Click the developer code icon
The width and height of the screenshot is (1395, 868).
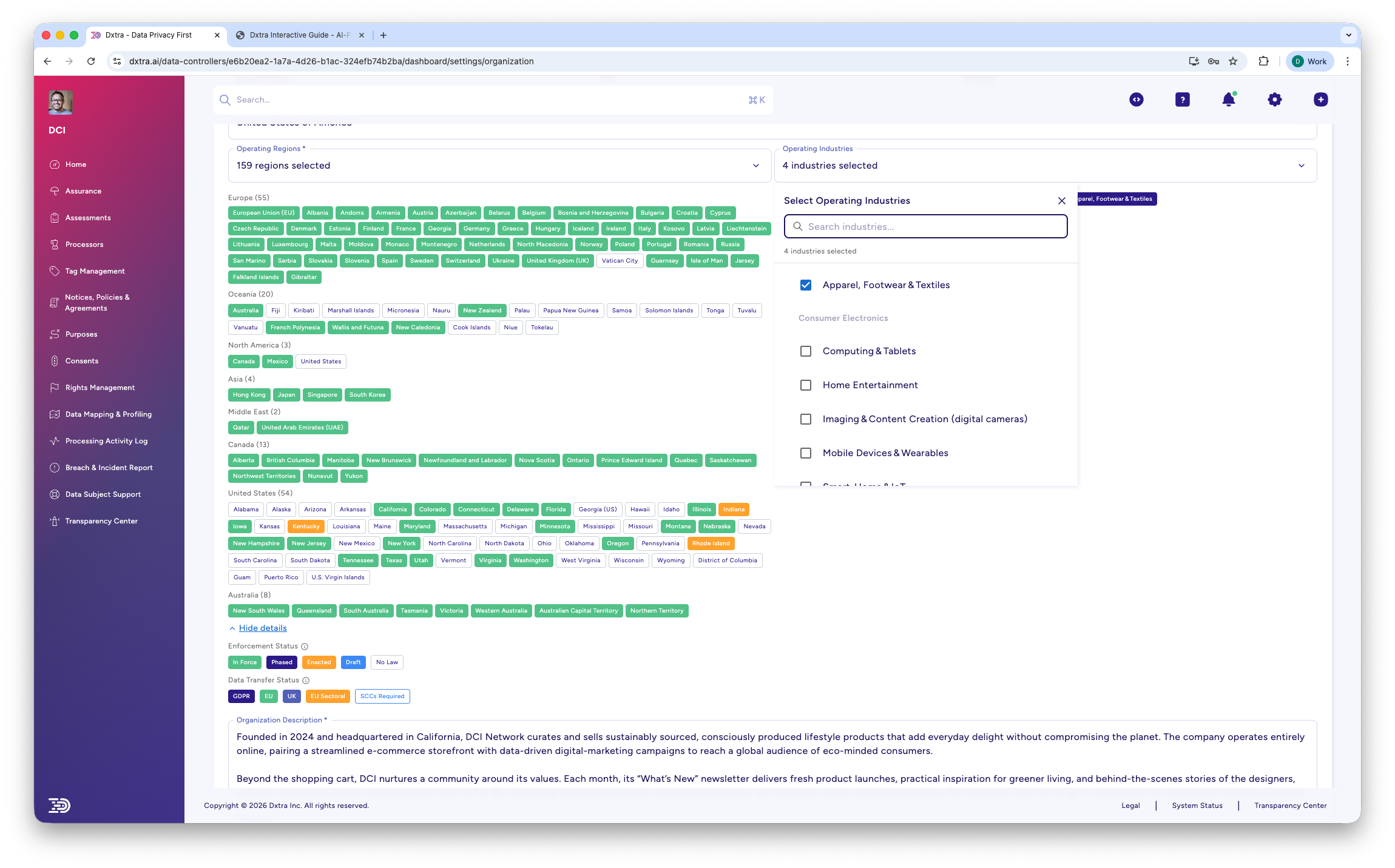1136,99
